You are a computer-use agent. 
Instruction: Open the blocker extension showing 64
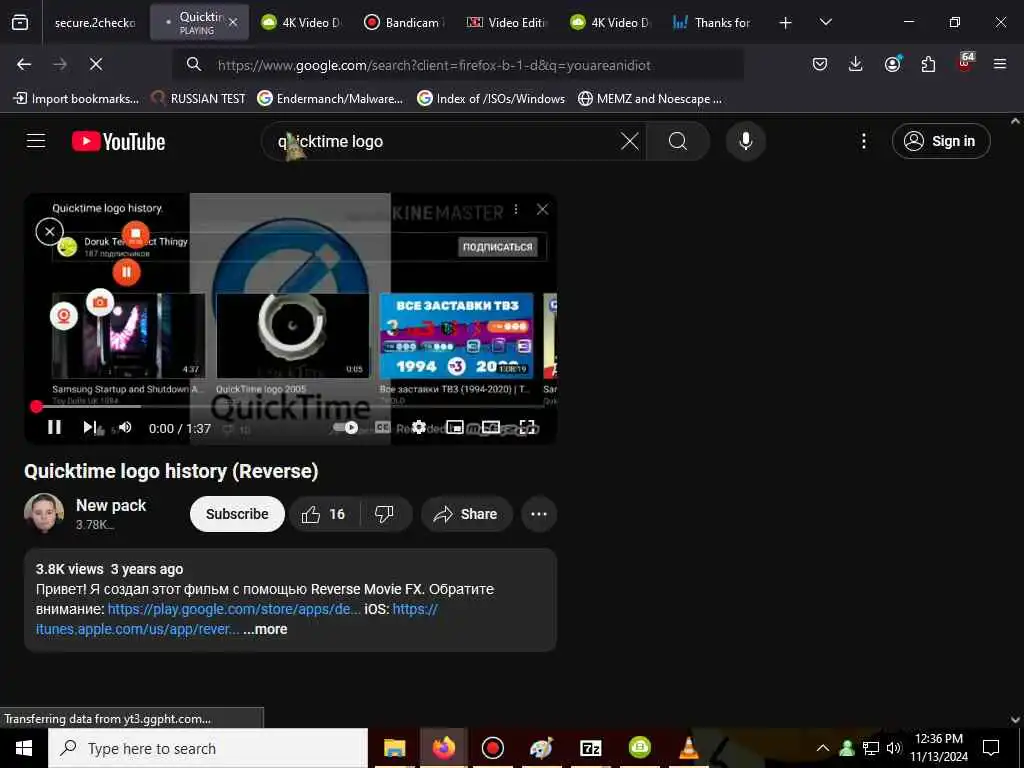pos(965,63)
